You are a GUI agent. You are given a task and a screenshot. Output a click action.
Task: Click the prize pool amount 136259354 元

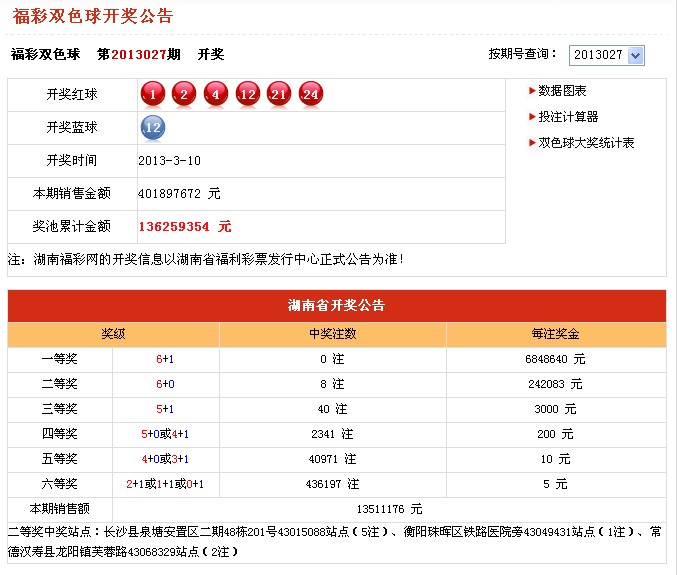(x=185, y=226)
